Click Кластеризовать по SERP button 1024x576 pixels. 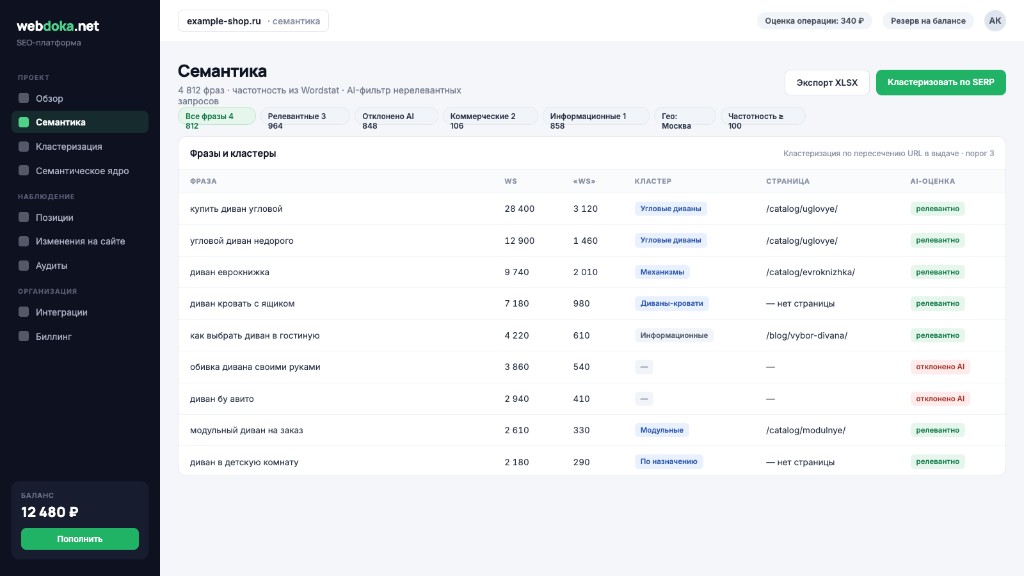[x=940, y=82]
